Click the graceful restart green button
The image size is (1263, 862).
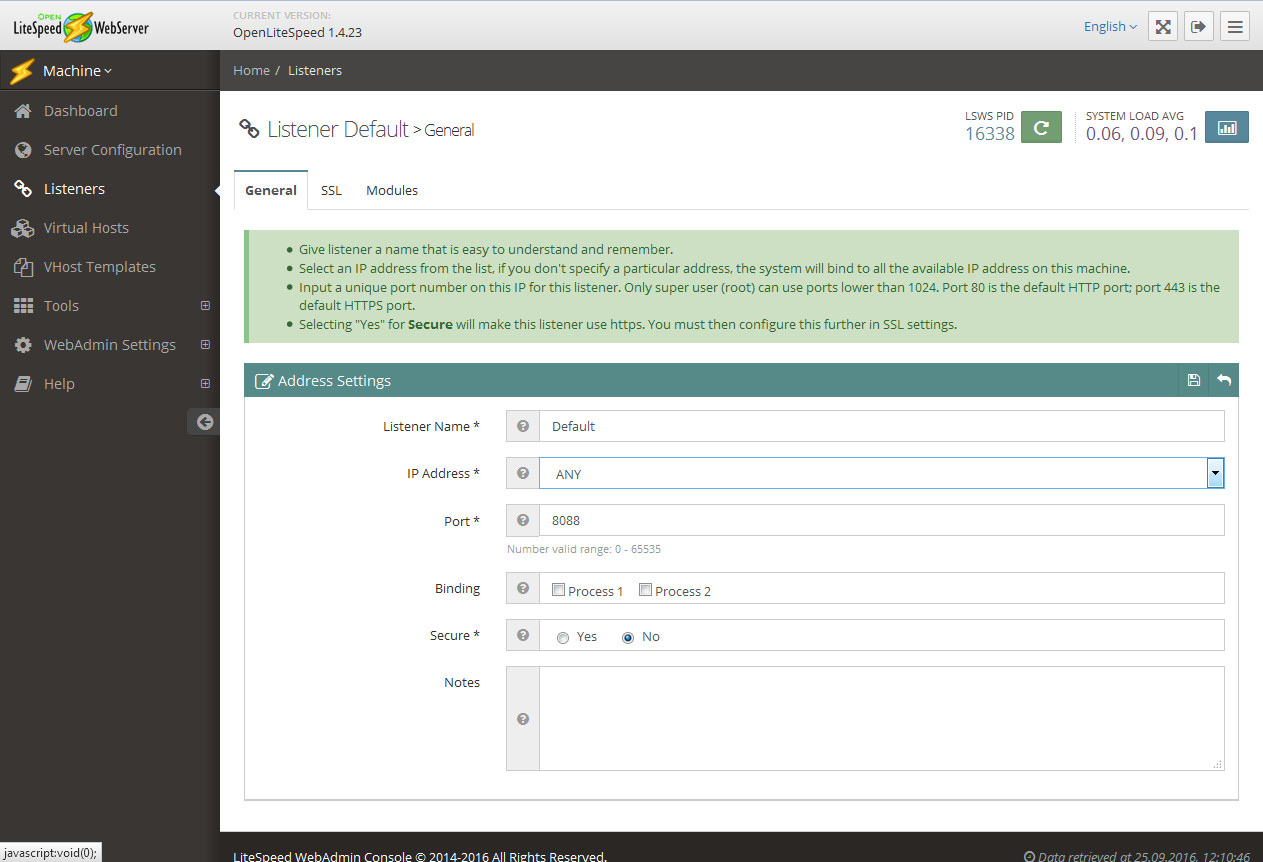[x=1041, y=127]
